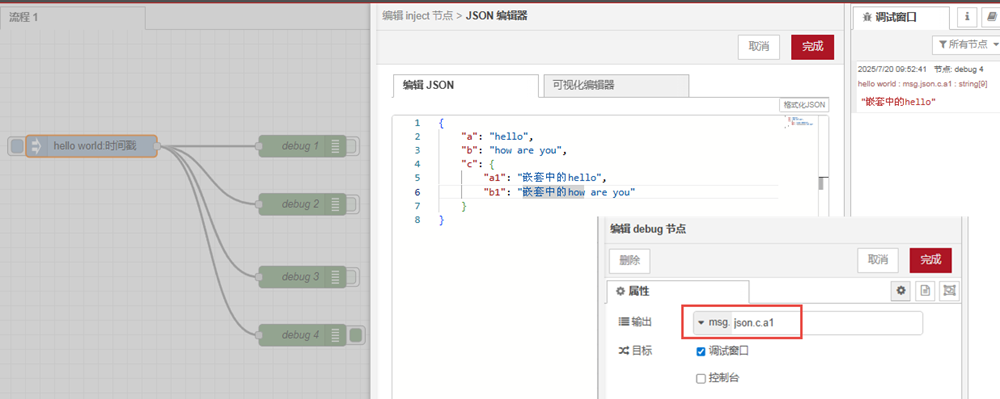
Task: Click 编辑 inject 节点 breadcrumb
Action: point(418,17)
